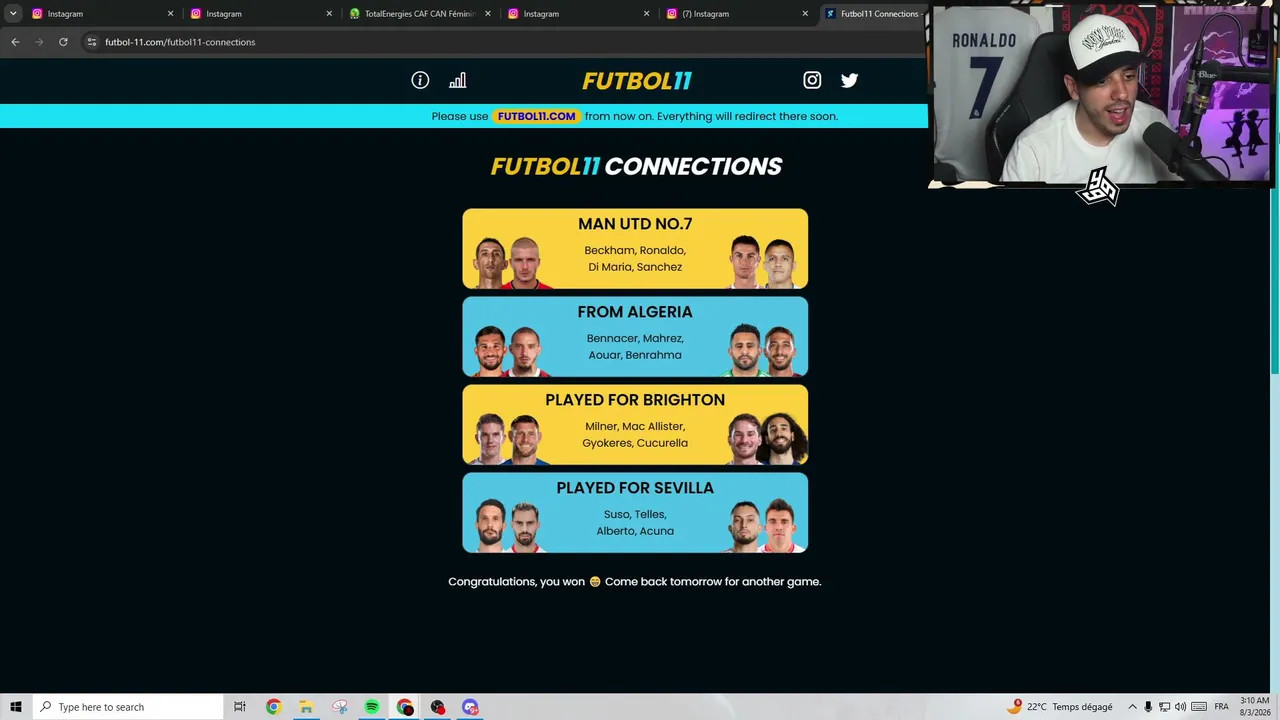Show hidden system tray icons
This screenshot has width=1280, height=720.
pos(1132,707)
